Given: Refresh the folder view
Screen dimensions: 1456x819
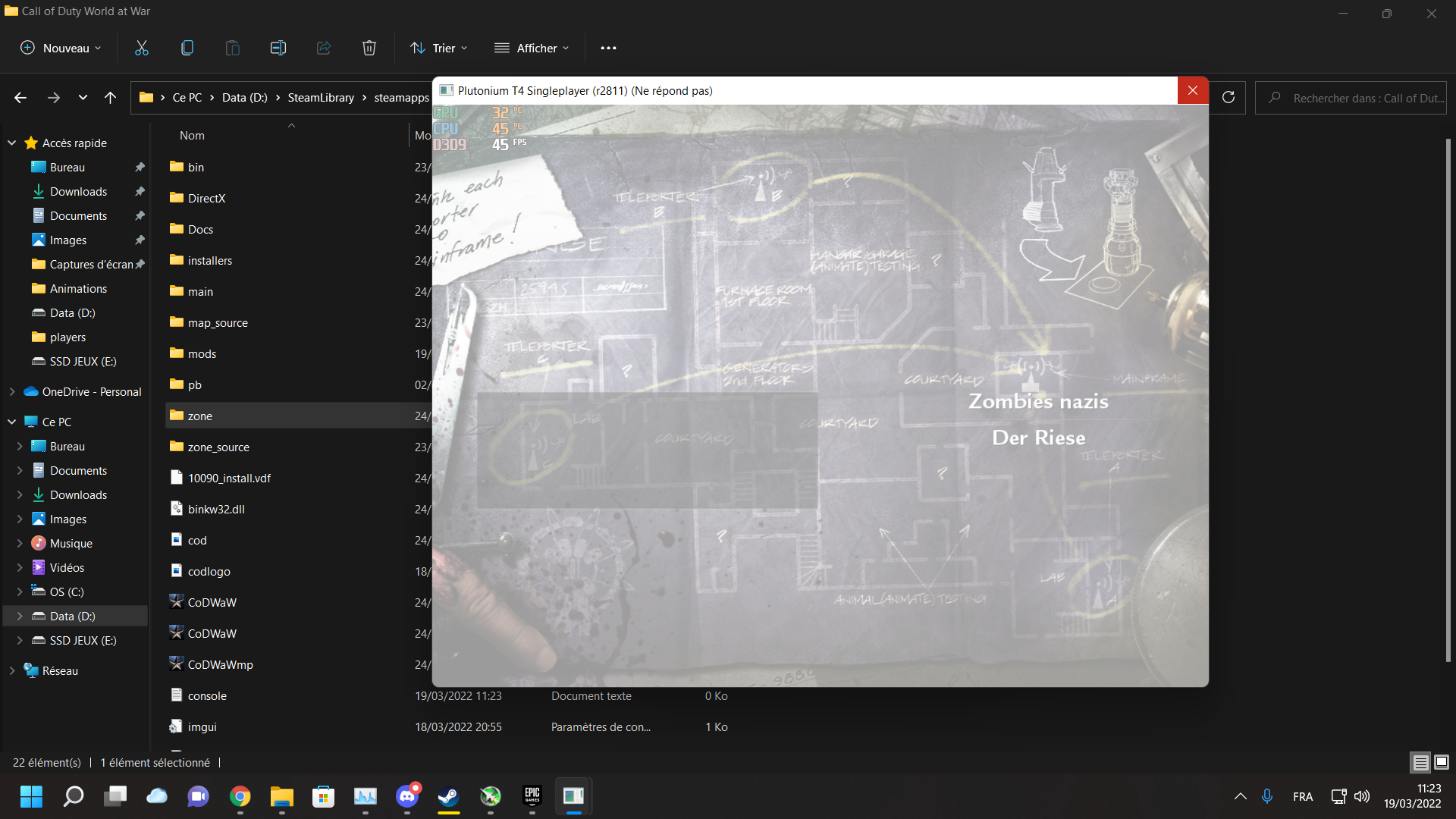Looking at the screenshot, I should pos(1228,97).
